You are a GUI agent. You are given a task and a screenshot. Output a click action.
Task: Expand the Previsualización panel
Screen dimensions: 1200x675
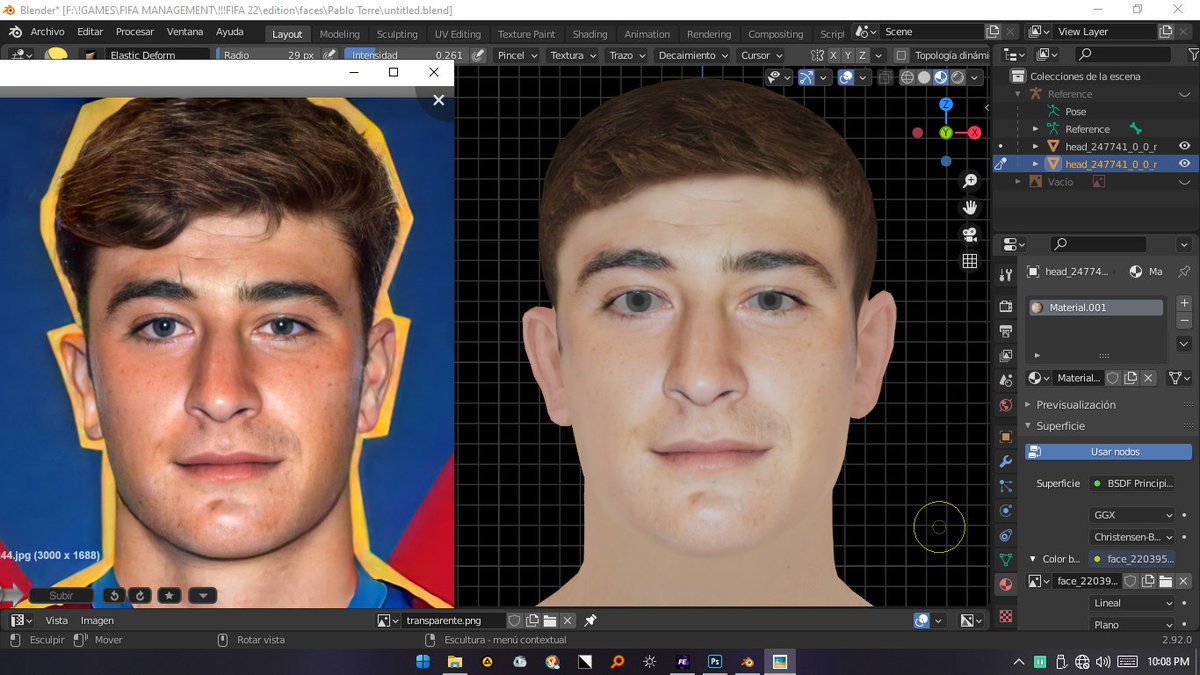1076,405
